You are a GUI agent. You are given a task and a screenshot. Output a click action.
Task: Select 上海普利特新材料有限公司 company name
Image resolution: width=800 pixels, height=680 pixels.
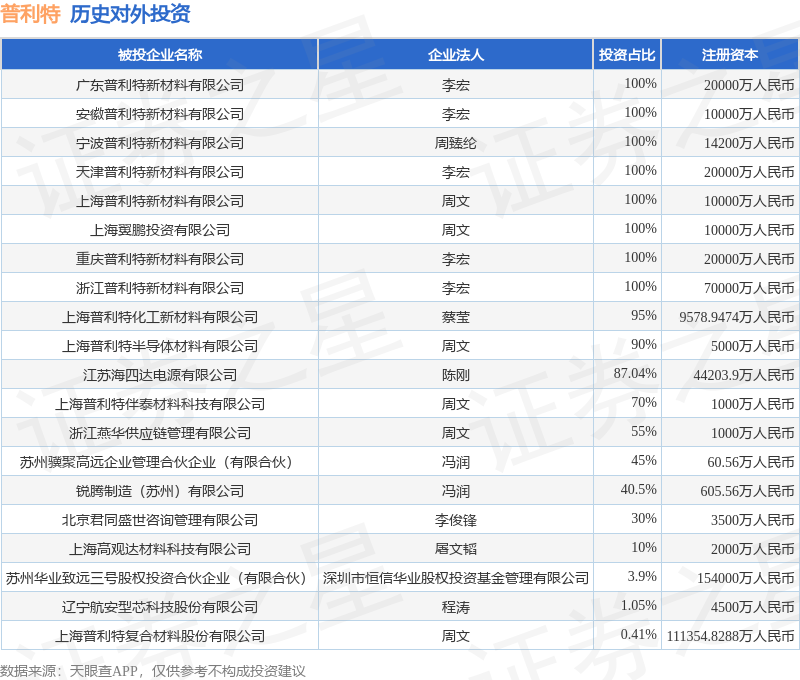click(160, 202)
